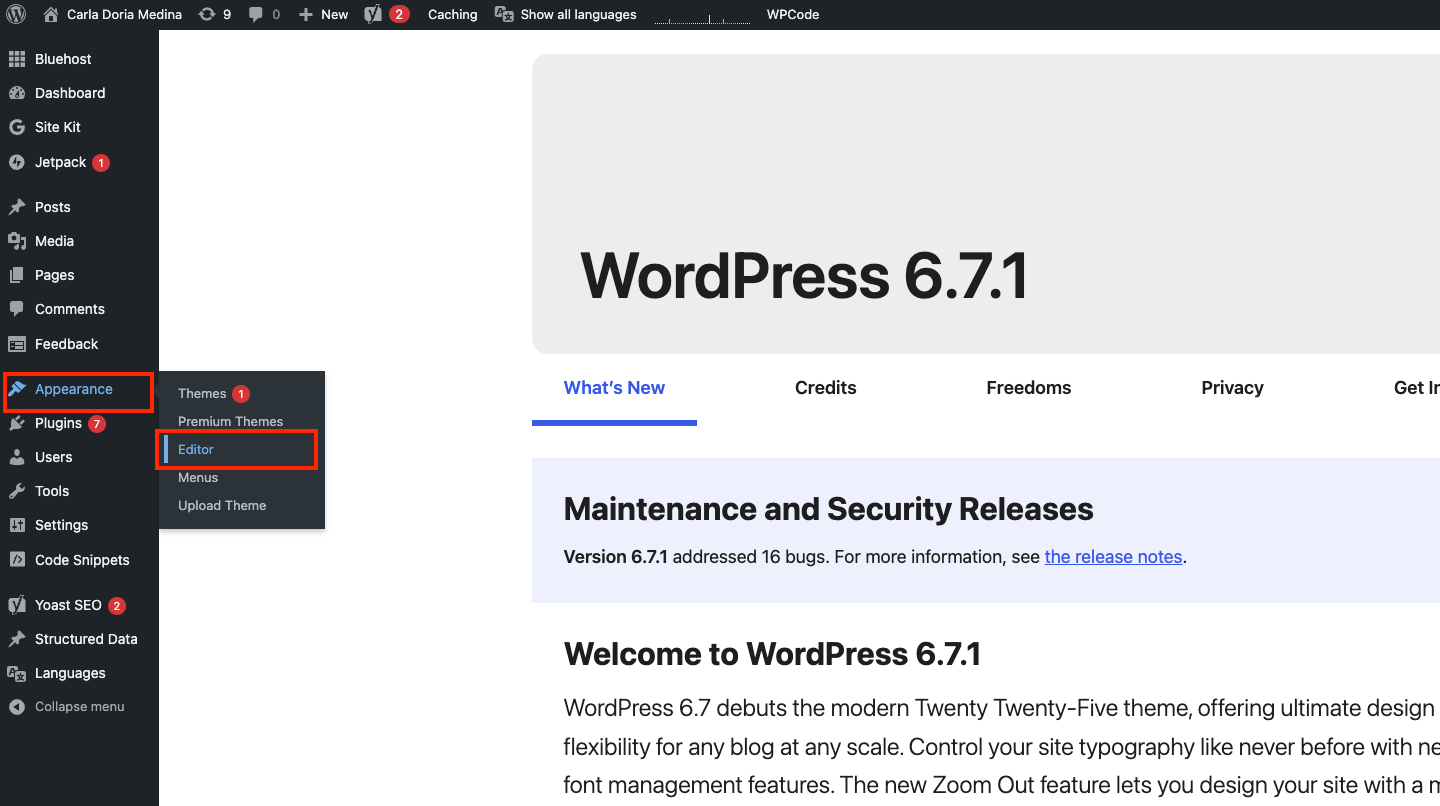Open the Pages menu
The width and height of the screenshot is (1440, 806).
pyautogui.click(x=79, y=275)
